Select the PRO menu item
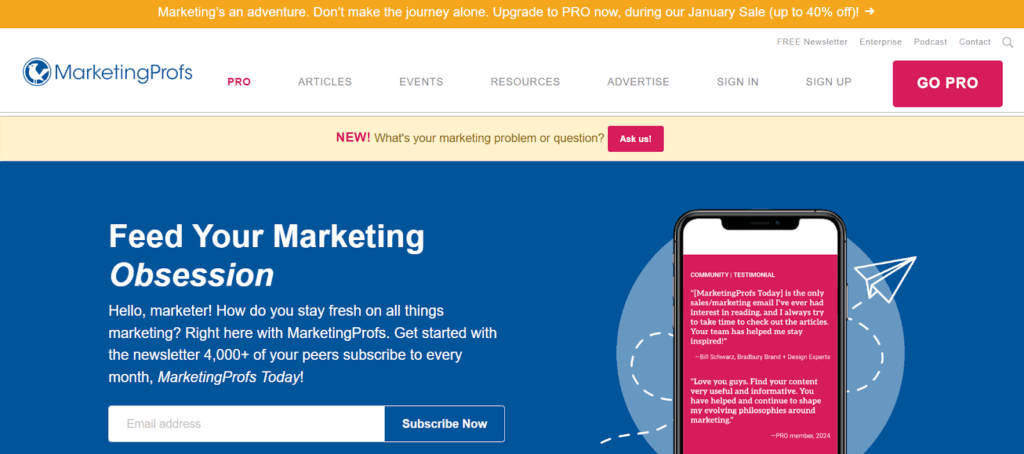 (x=239, y=82)
